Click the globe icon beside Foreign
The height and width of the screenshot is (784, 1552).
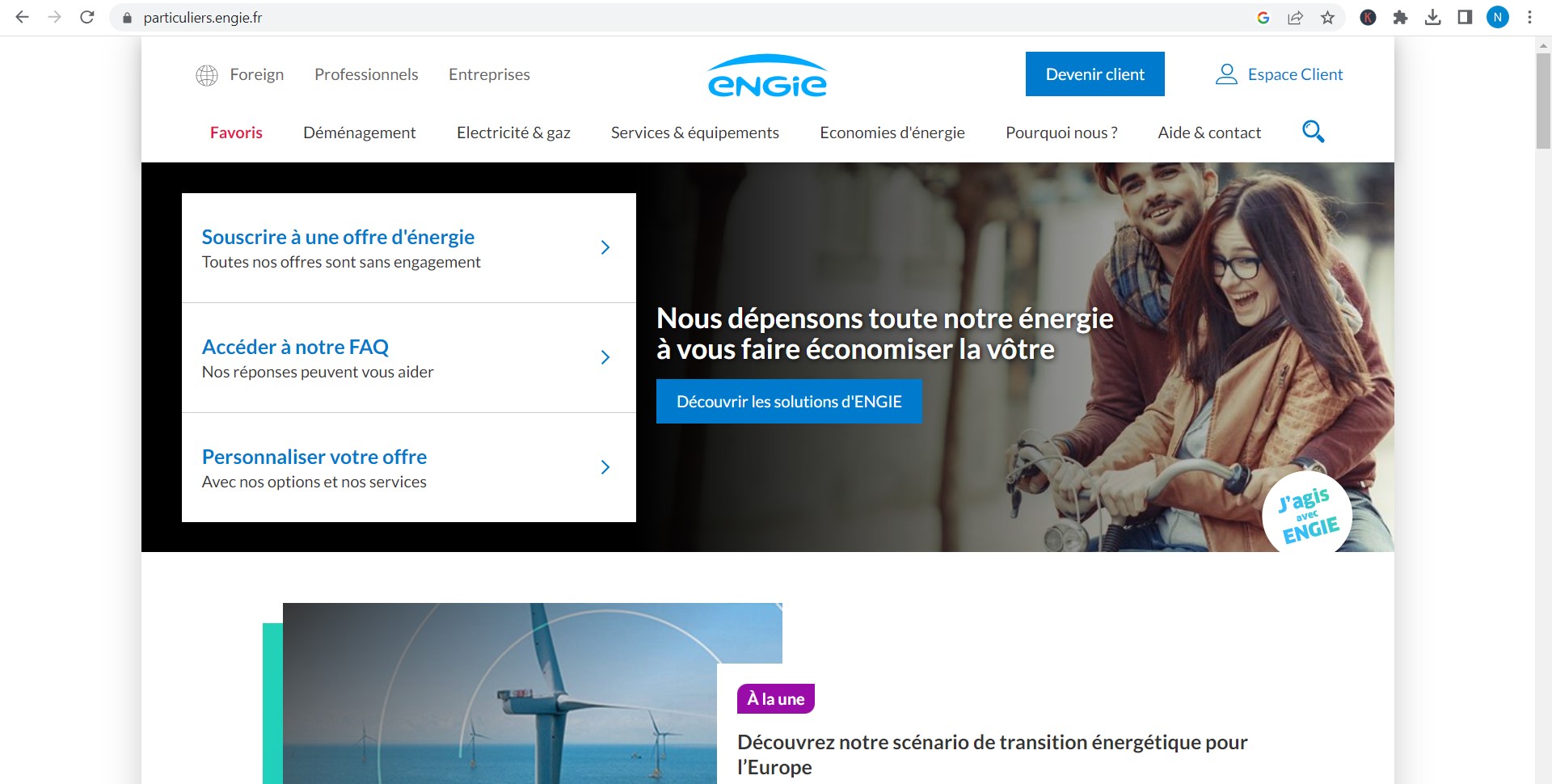207,75
